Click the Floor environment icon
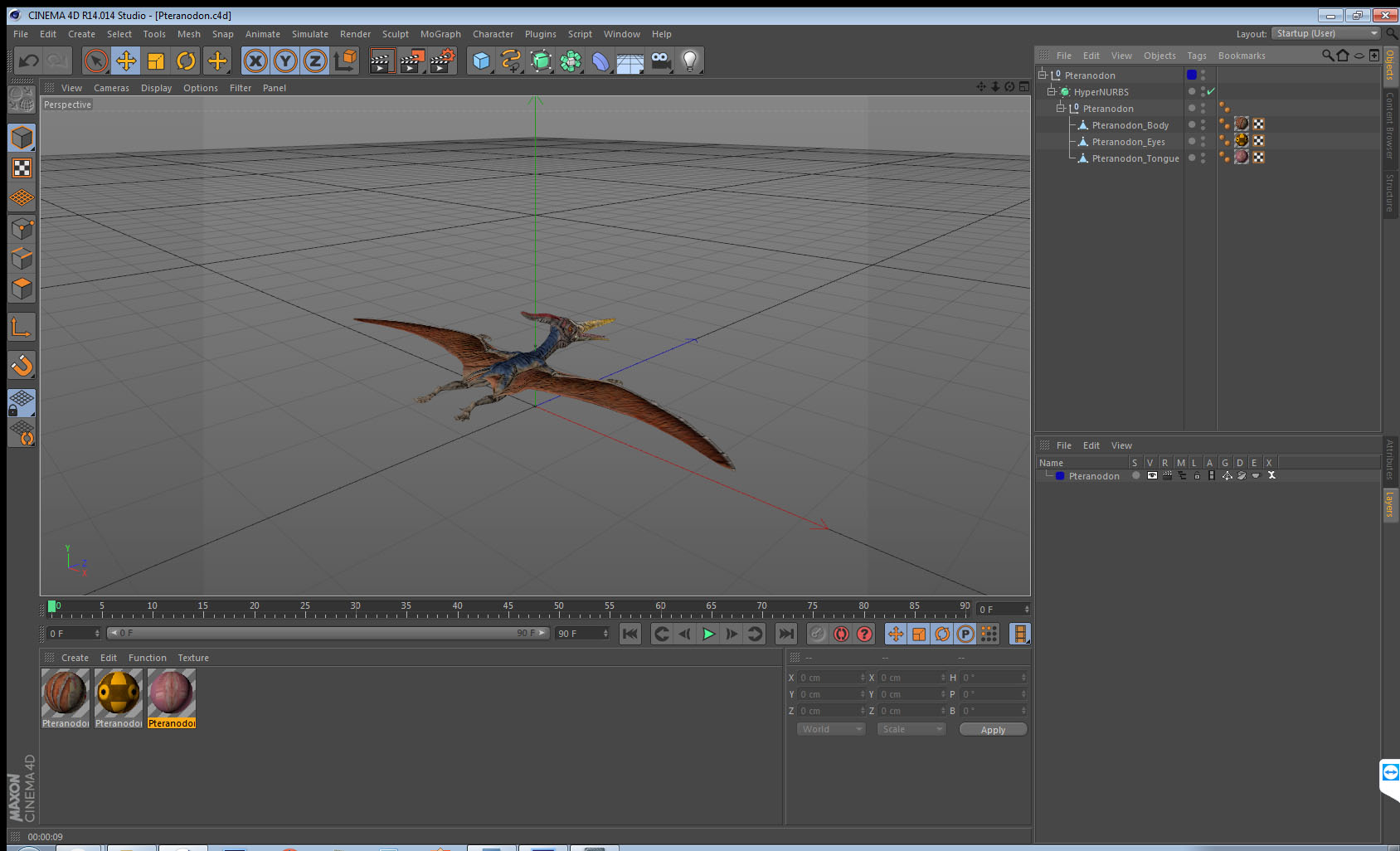Screen dimensions: 1400x851 tap(630, 61)
